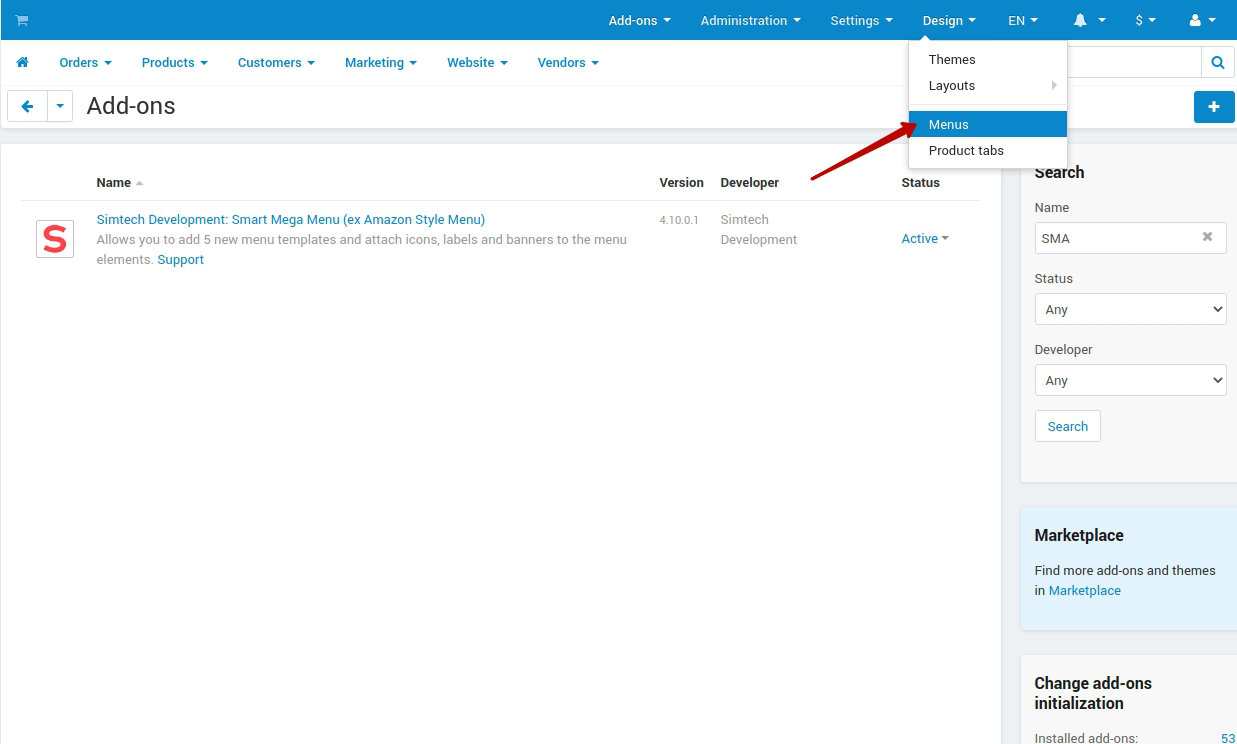
Task: Click the Change add-ons initialization heading
Action: 1093,693
